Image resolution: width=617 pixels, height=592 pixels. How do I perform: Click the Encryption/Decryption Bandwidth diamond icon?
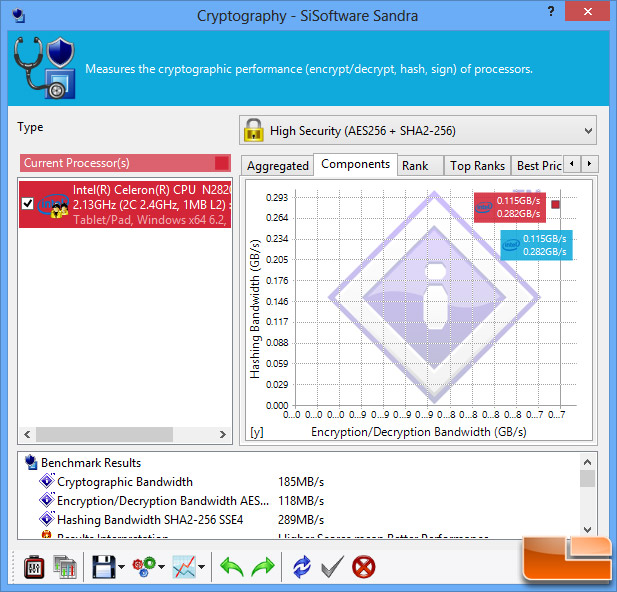click(x=47, y=500)
